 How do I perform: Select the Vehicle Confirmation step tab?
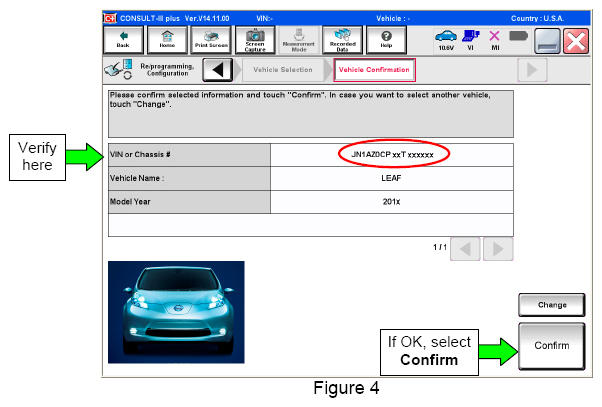374,70
